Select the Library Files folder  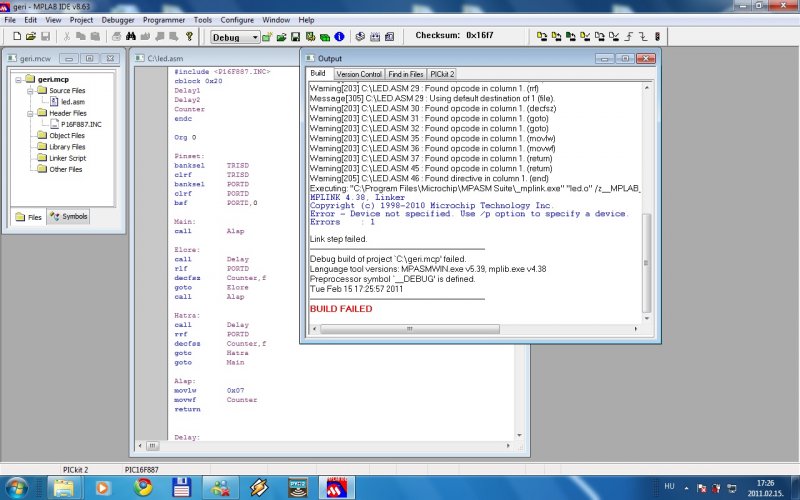point(61,147)
